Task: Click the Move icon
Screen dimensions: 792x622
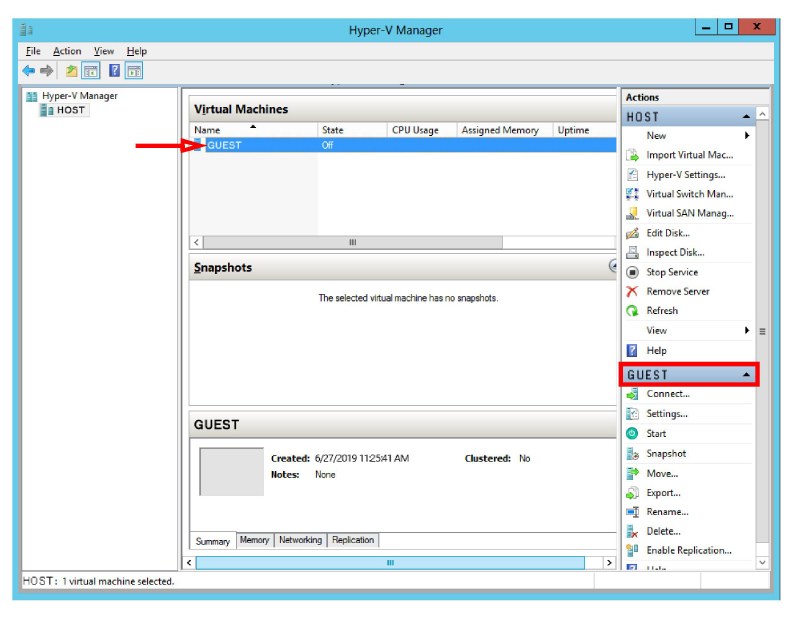Action: [x=632, y=473]
